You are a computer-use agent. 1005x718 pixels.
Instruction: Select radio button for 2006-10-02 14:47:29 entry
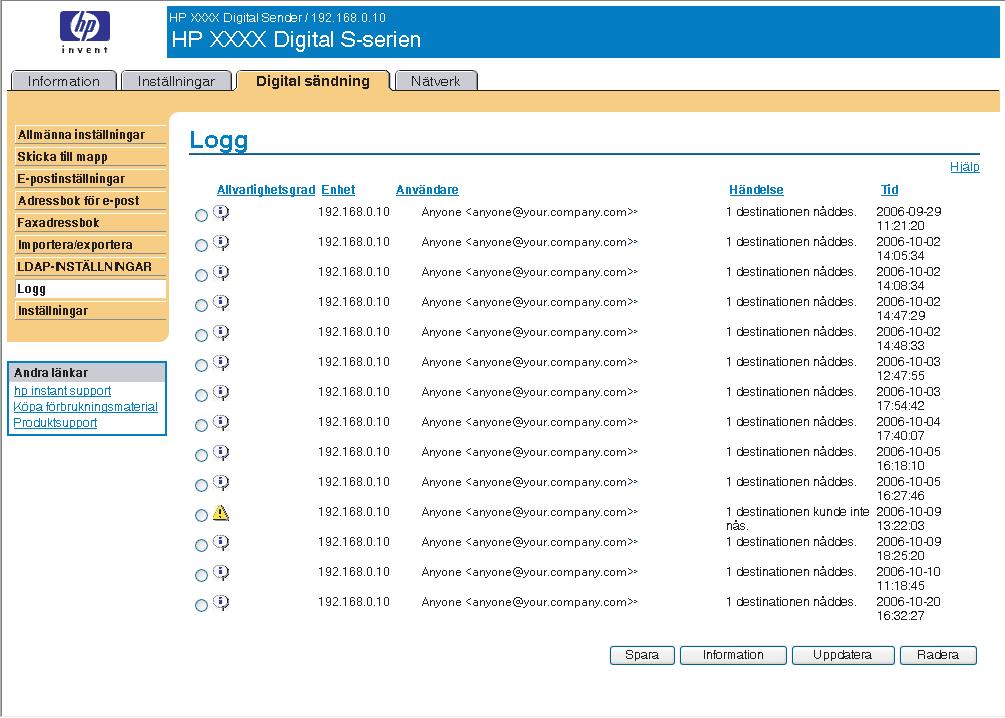(x=201, y=306)
